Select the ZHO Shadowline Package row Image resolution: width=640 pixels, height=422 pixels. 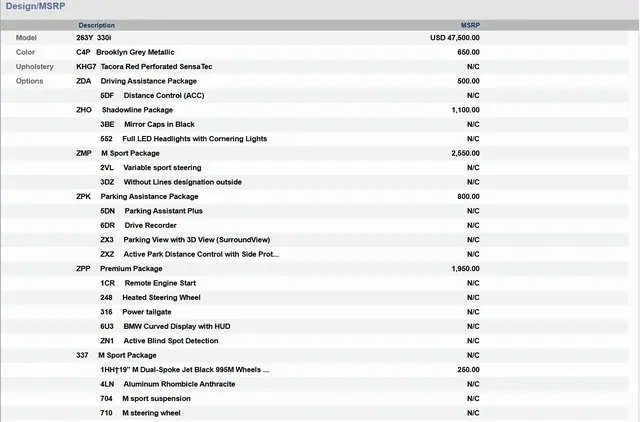tap(137, 110)
